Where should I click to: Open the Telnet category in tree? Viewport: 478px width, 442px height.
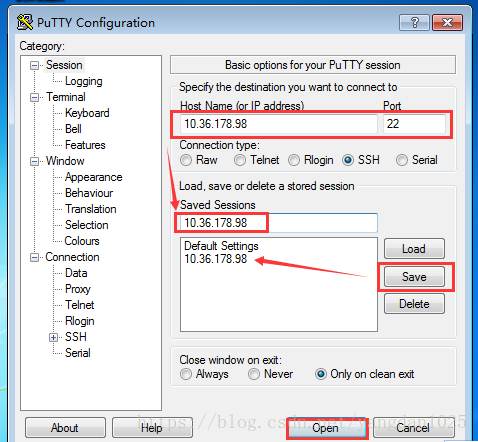click(x=80, y=305)
